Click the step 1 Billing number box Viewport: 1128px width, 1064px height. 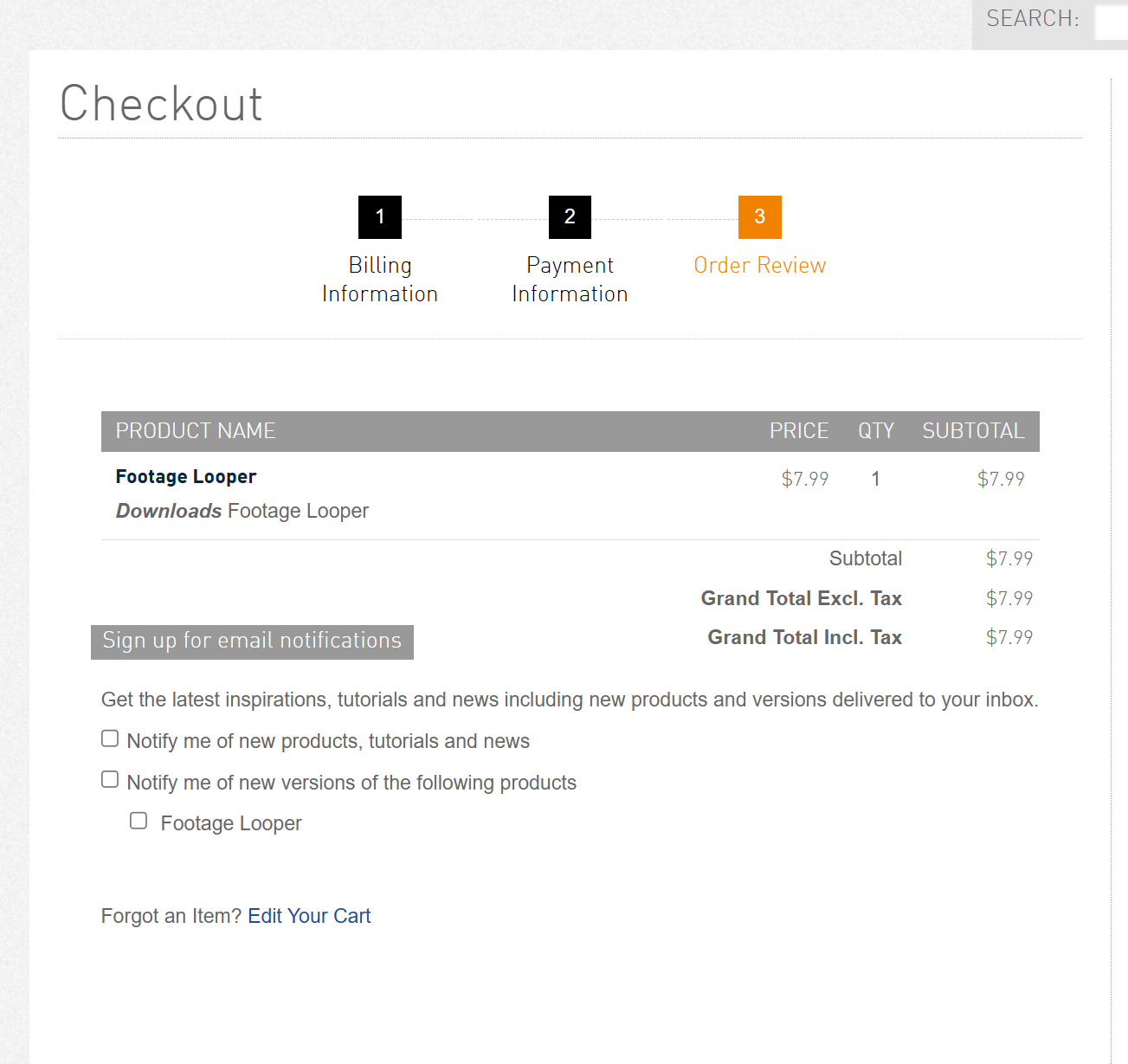tap(380, 217)
